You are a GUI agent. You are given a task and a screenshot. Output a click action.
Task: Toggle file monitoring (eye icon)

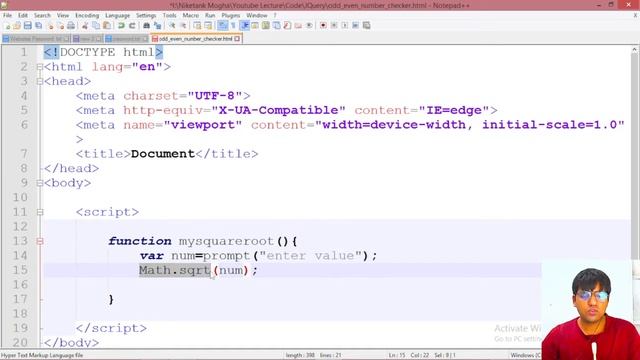point(309,26)
